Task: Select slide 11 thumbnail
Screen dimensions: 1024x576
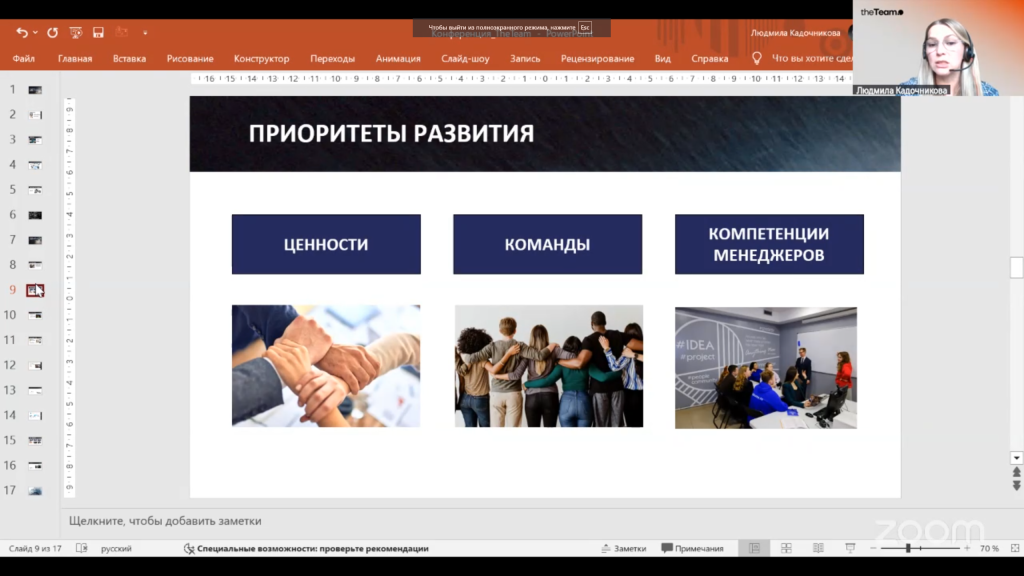Action: click(x=35, y=340)
